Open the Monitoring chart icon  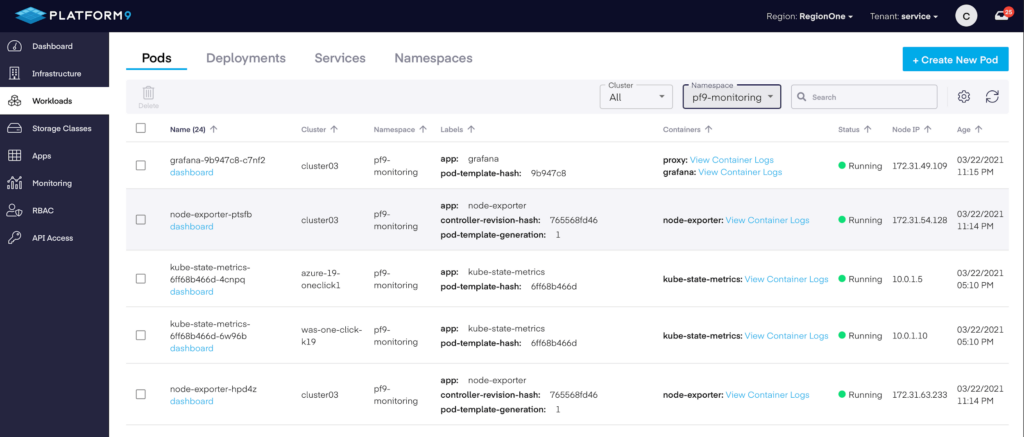tap(14, 184)
